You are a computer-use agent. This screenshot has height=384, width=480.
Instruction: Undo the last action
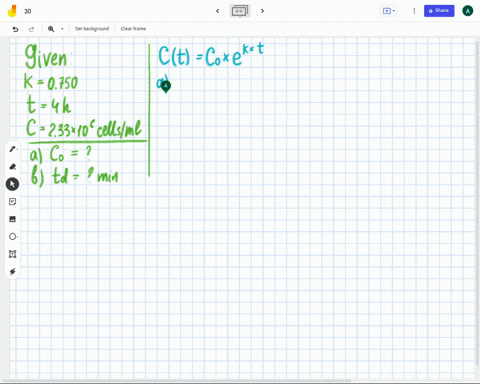click(15, 29)
